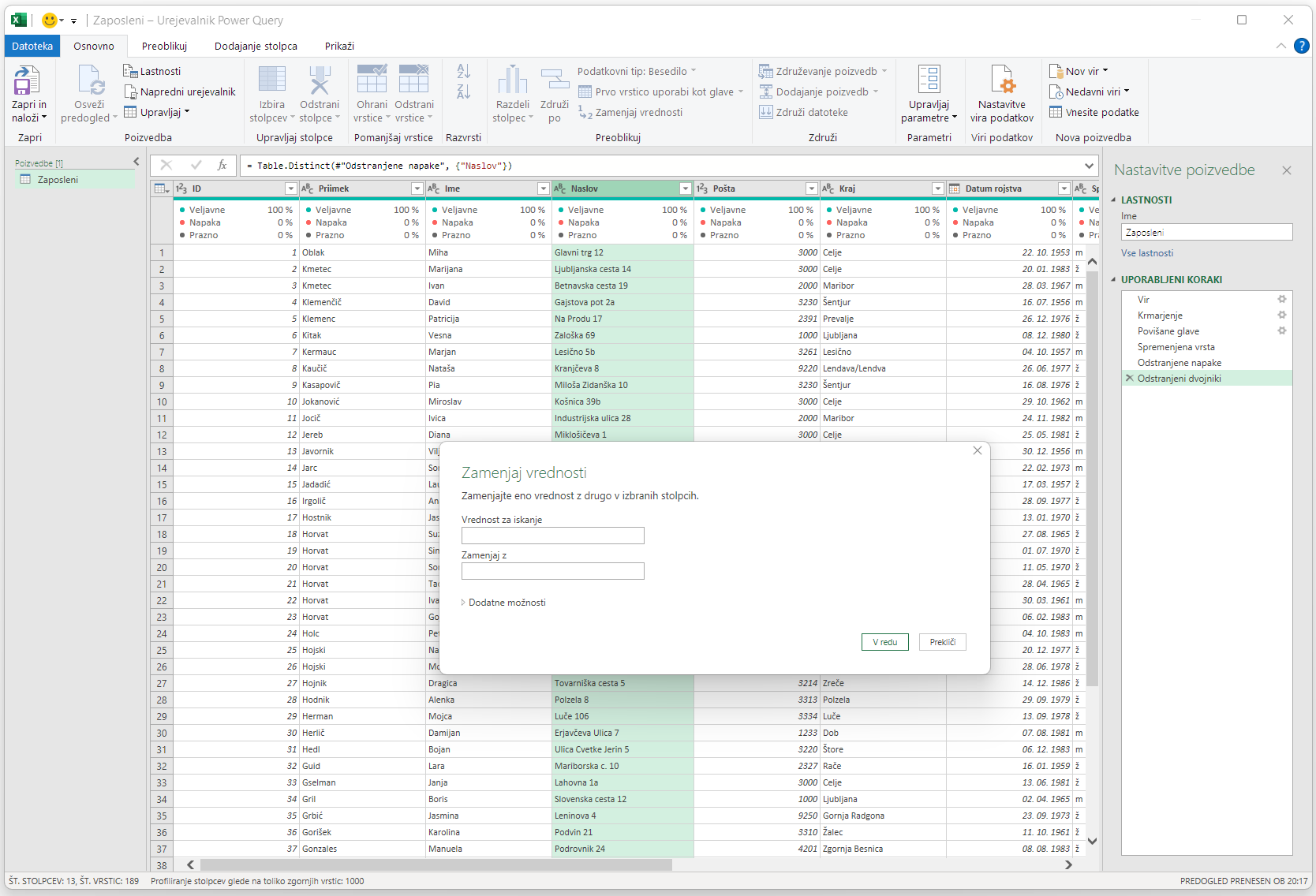
Task: Open Priimek column filter dropdown
Action: click(x=417, y=189)
